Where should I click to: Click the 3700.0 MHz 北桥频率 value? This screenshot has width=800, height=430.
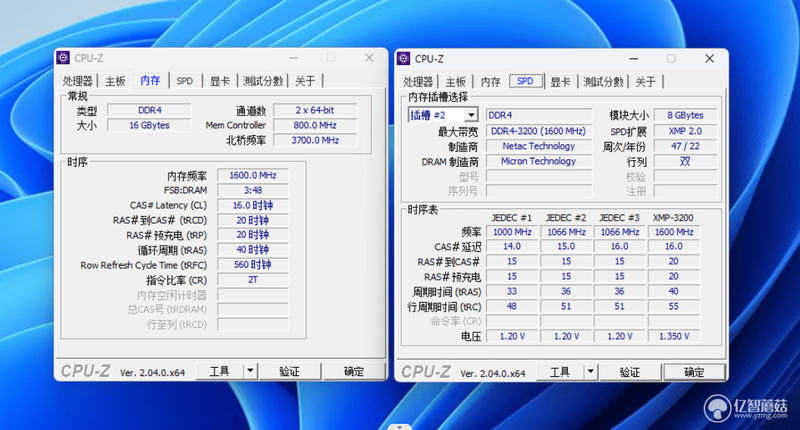point(315,140)
